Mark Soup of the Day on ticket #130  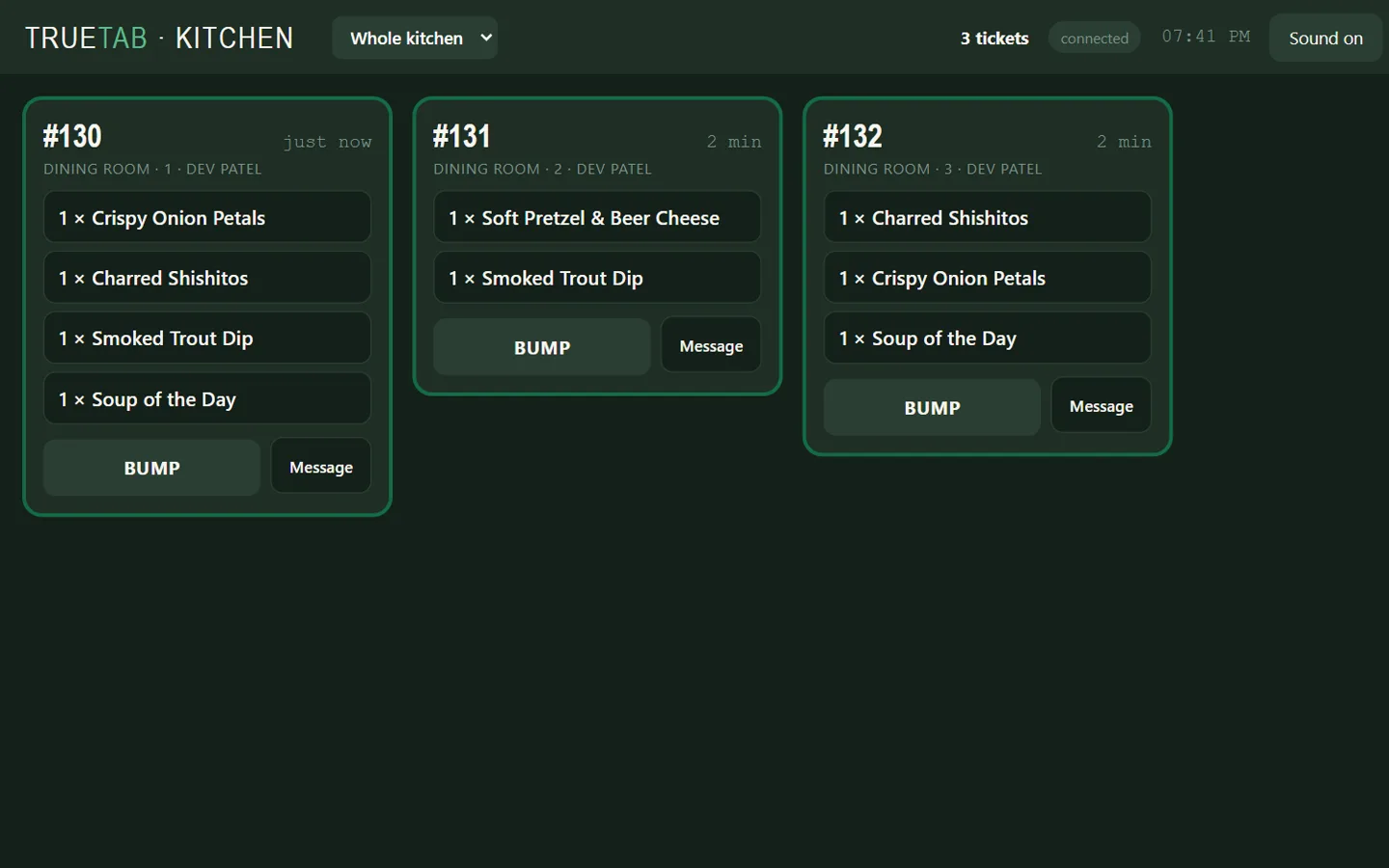[207, 398]
